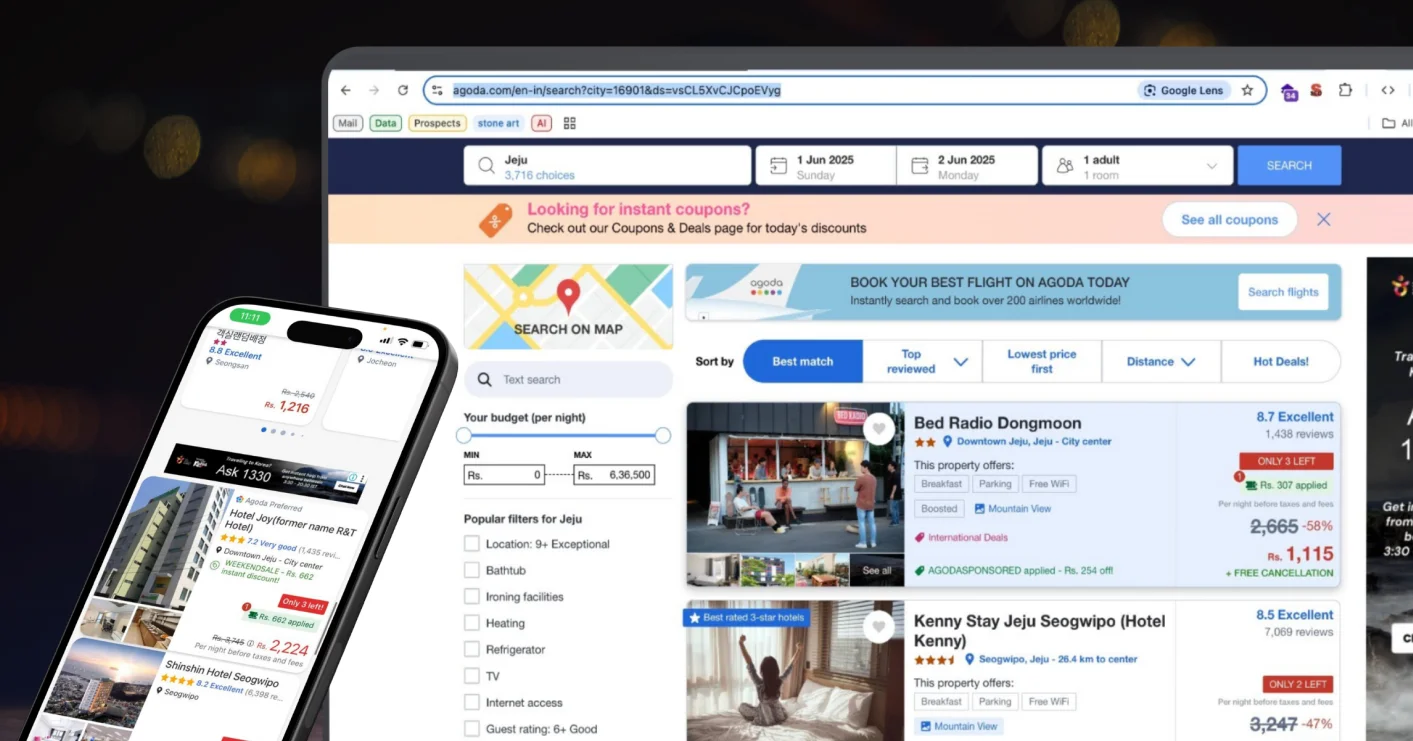Click the guests people icon
The image size is (1413, 741).
pos(1065,166)
